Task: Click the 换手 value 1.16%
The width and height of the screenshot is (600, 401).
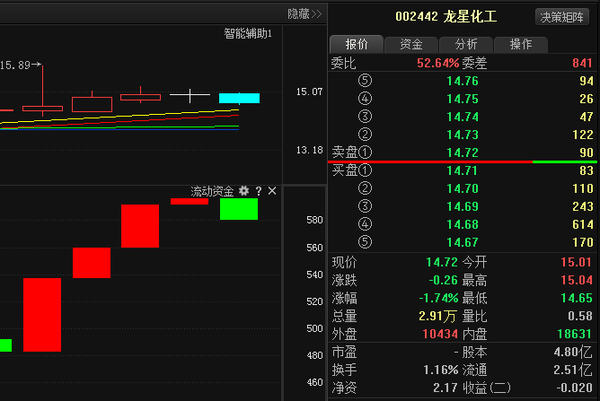Action: [441, 370]
